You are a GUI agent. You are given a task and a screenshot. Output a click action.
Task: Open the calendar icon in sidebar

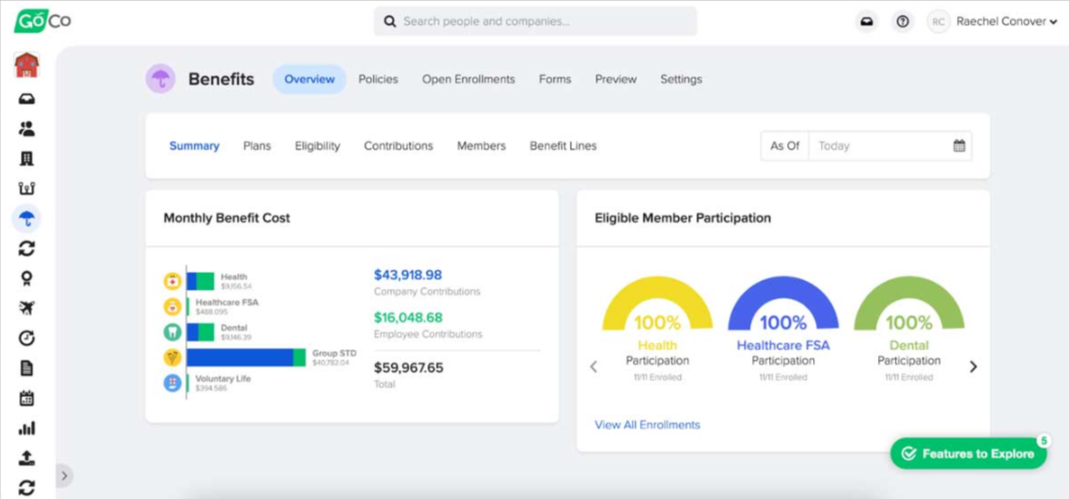pyautogui.click(x=27, y=399)
